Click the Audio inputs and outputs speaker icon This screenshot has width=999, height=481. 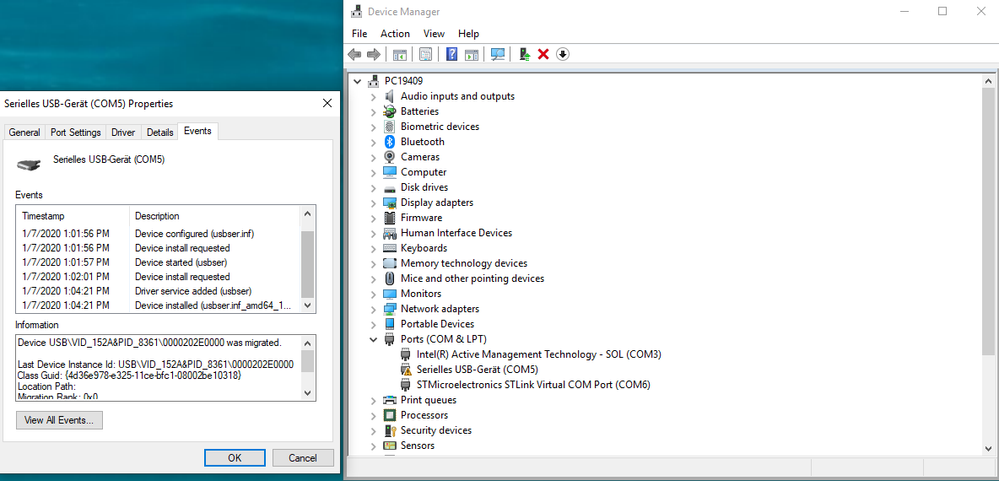click(x=390, y=96)
